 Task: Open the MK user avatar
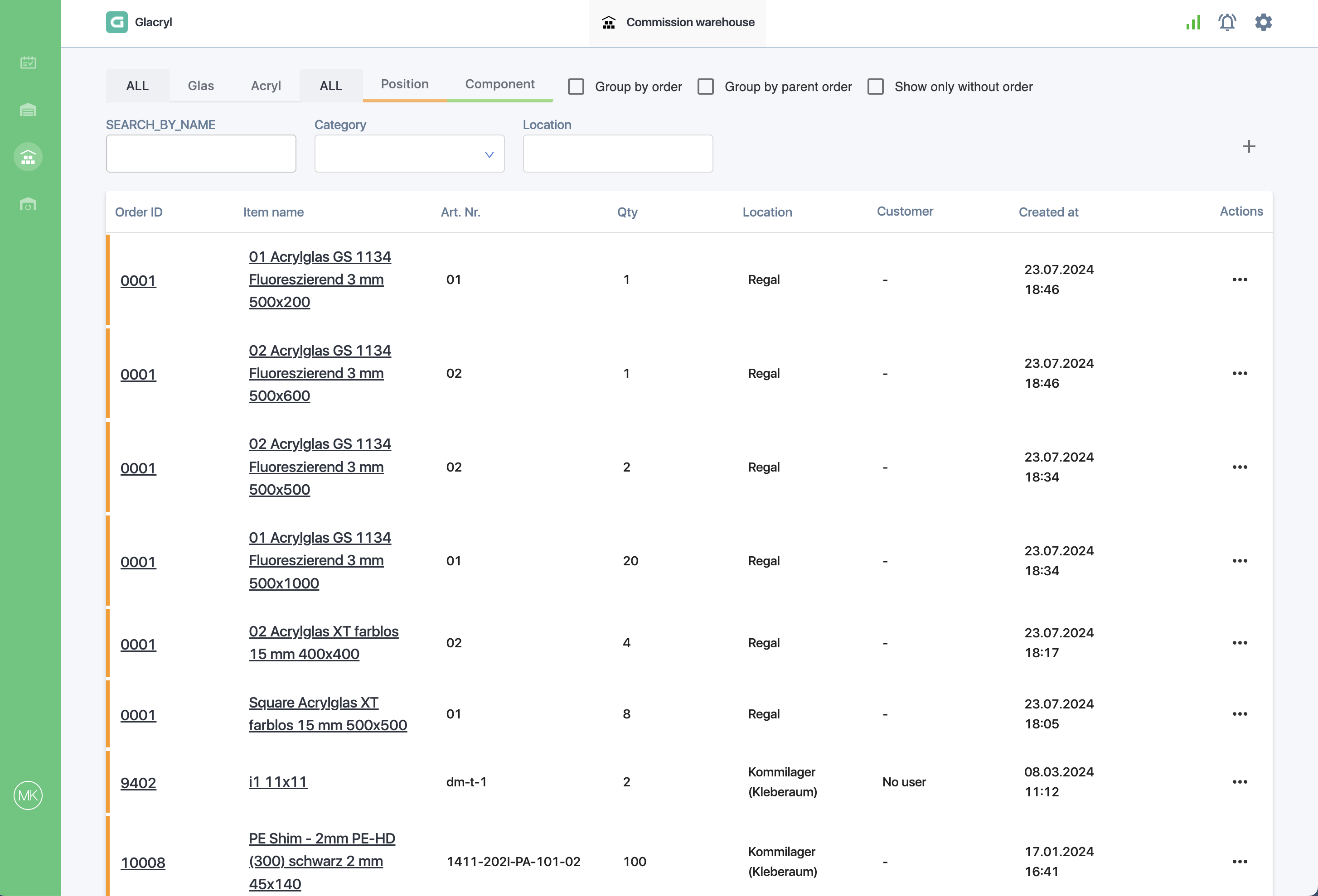coord(28,795)
